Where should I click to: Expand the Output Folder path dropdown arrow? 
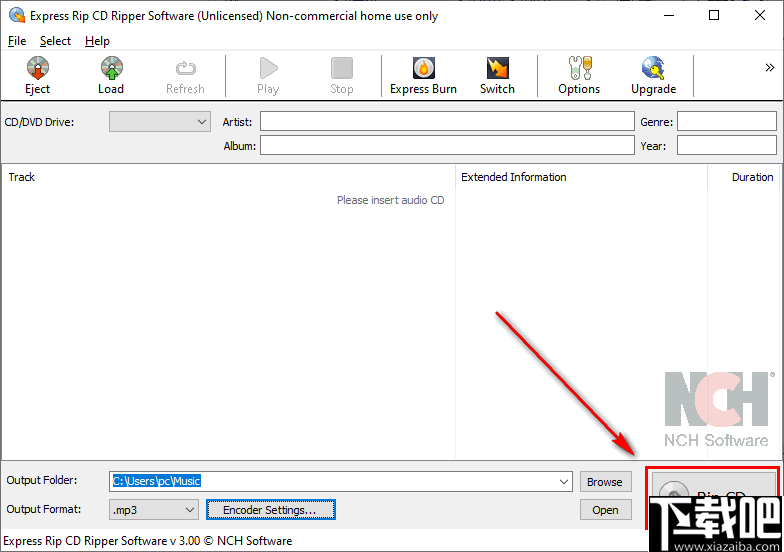click(564, 482)
